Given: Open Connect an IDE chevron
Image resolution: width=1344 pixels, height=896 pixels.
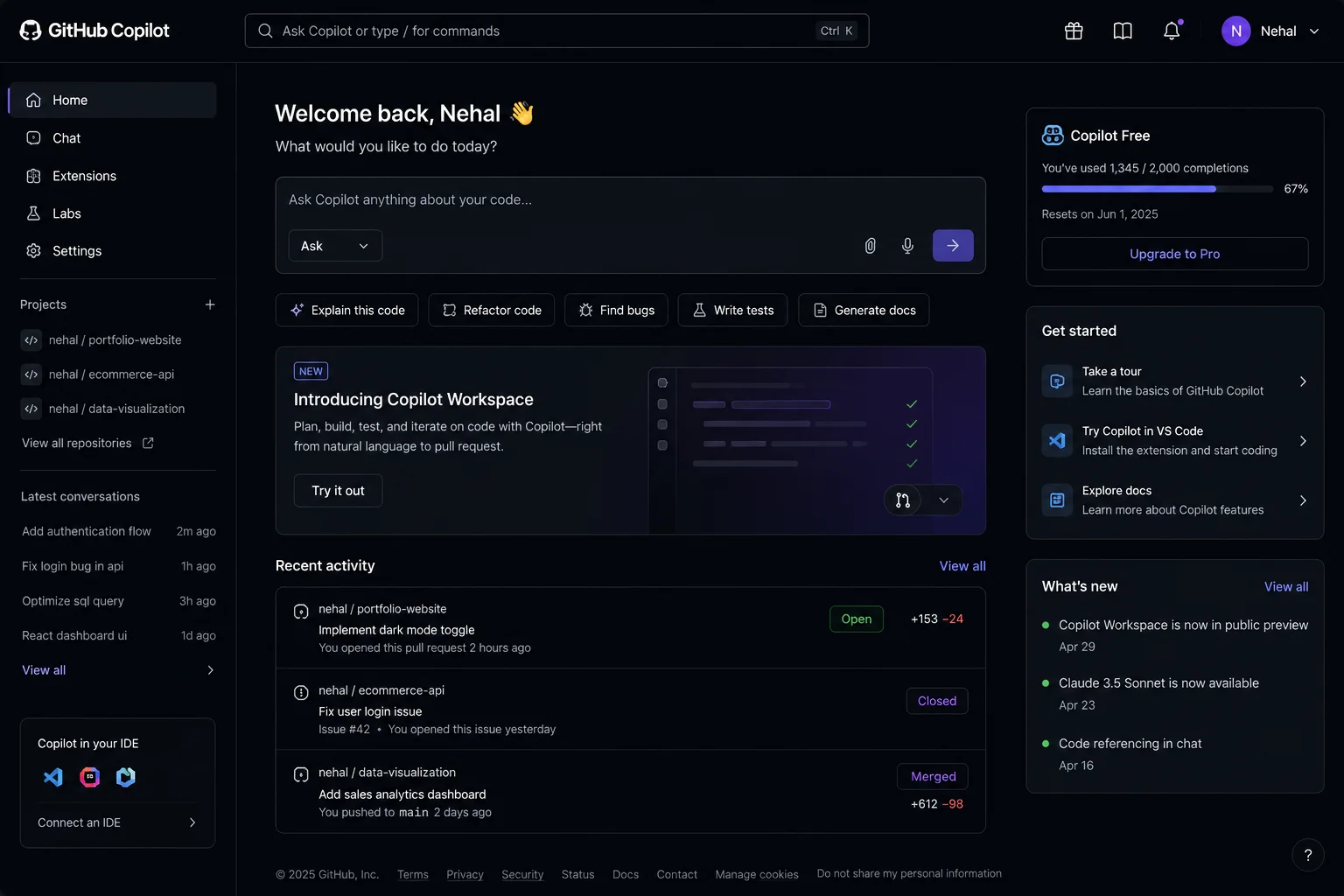Looking at the screenshot, I should (x=192, y=822).
